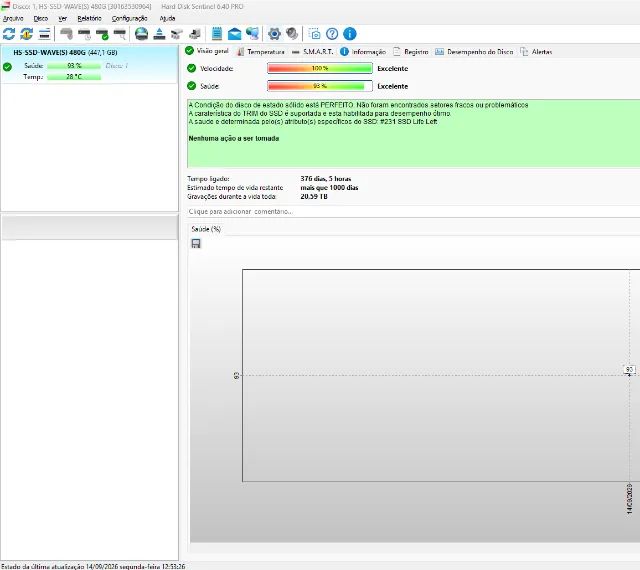Click the blue info about icon

click(x=350, y=34)
